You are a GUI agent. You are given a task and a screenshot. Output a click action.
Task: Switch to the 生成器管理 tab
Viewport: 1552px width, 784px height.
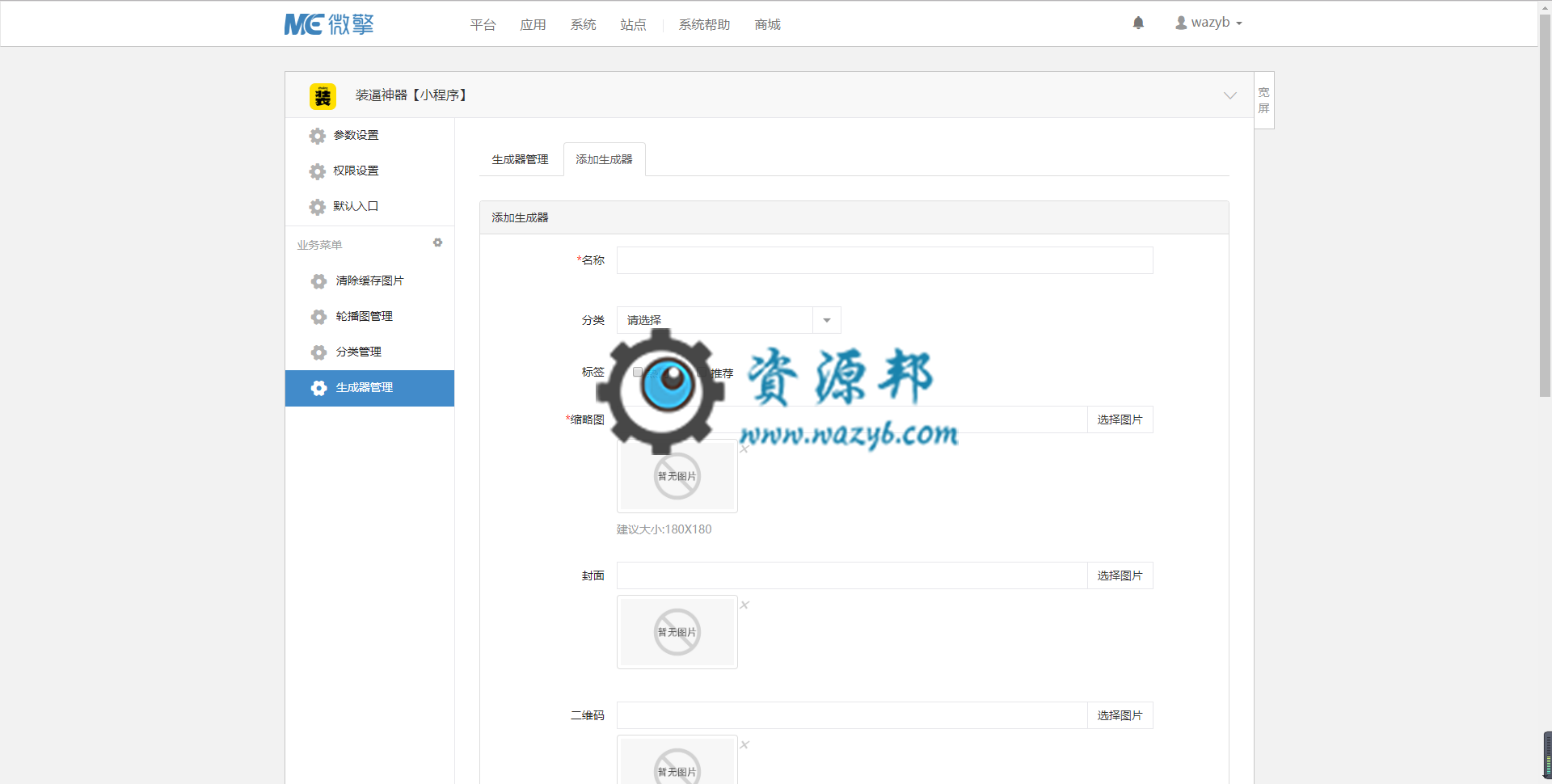point(520,159)
